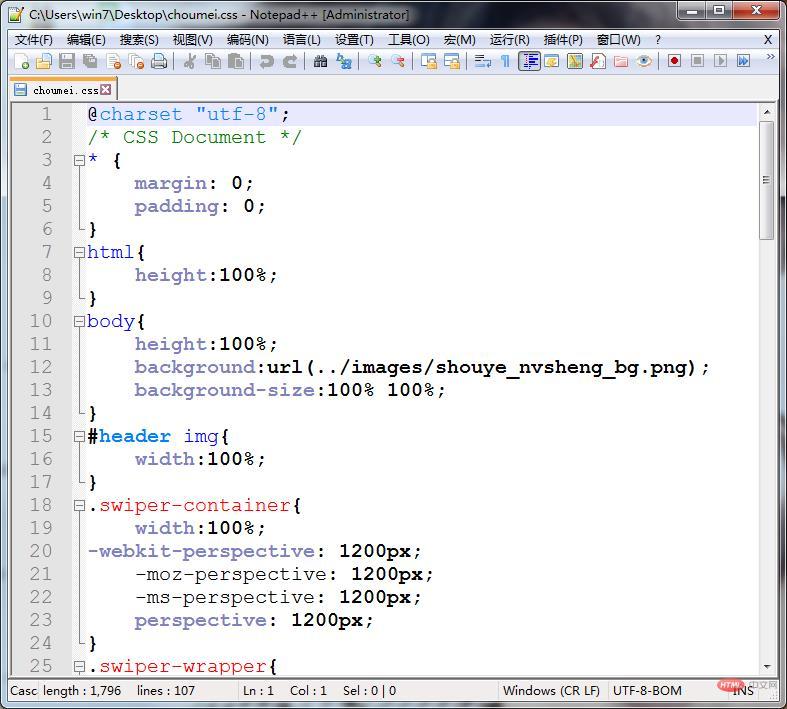Screen dimensions: 787x709
Task: Open the function list icon
Action: 598,61
